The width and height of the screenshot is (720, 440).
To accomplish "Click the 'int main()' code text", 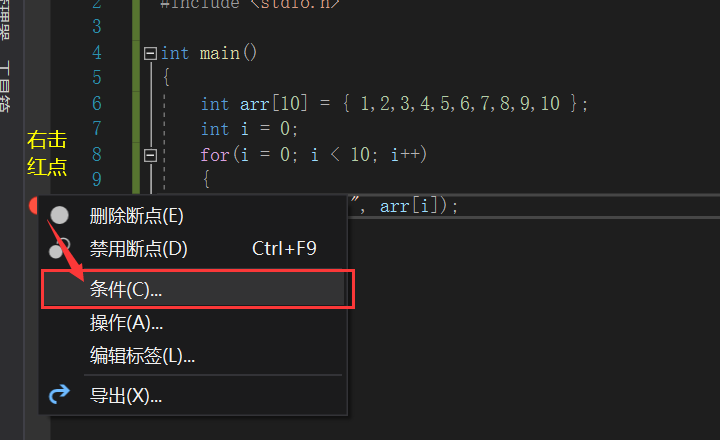I will pyautogui.click(x=208, y=53).
